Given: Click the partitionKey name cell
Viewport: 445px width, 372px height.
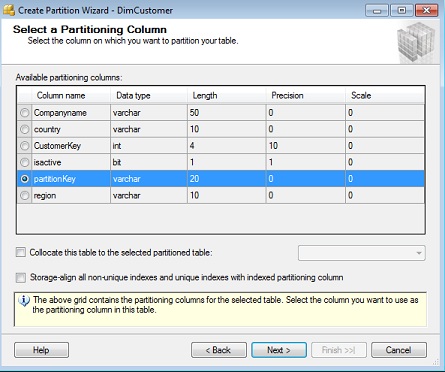Looking at the screenshot, I should (71, 179).
